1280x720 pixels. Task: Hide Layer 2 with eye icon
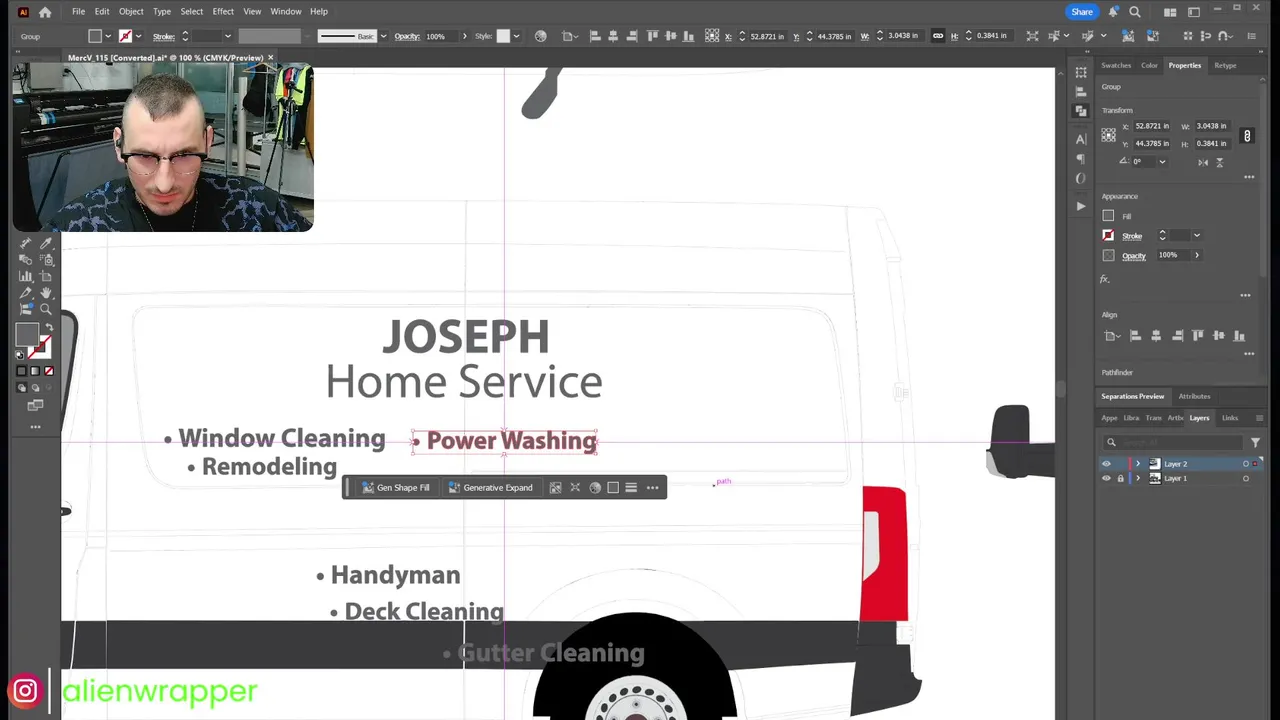pyautogui.click(x=1106, y=464)
